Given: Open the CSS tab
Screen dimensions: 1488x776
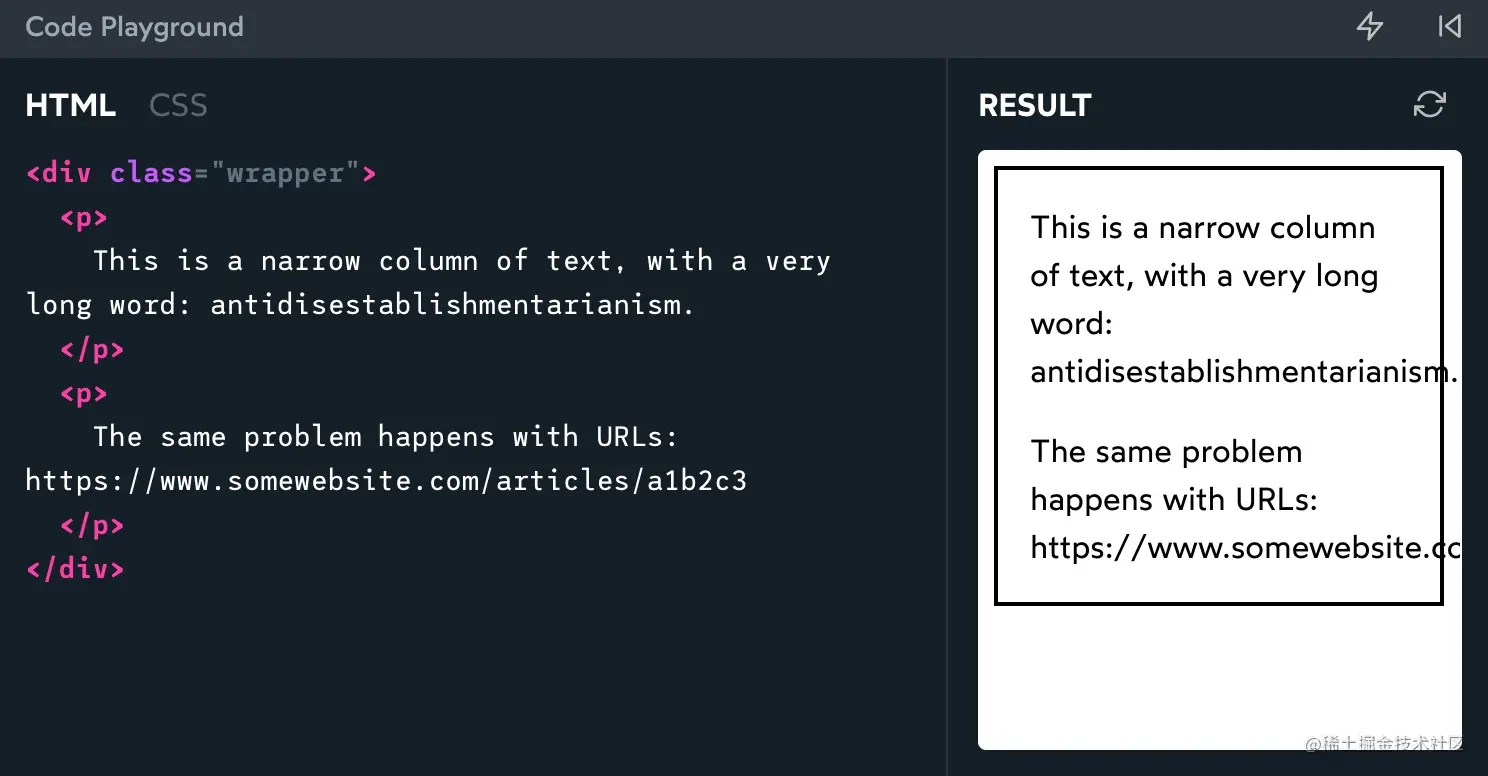Looking at the screenshot, I should click(178, 105).
